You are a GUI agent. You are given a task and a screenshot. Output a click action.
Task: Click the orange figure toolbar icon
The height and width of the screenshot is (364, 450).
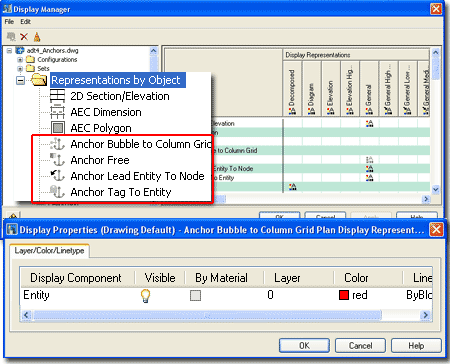coord(37,36)
